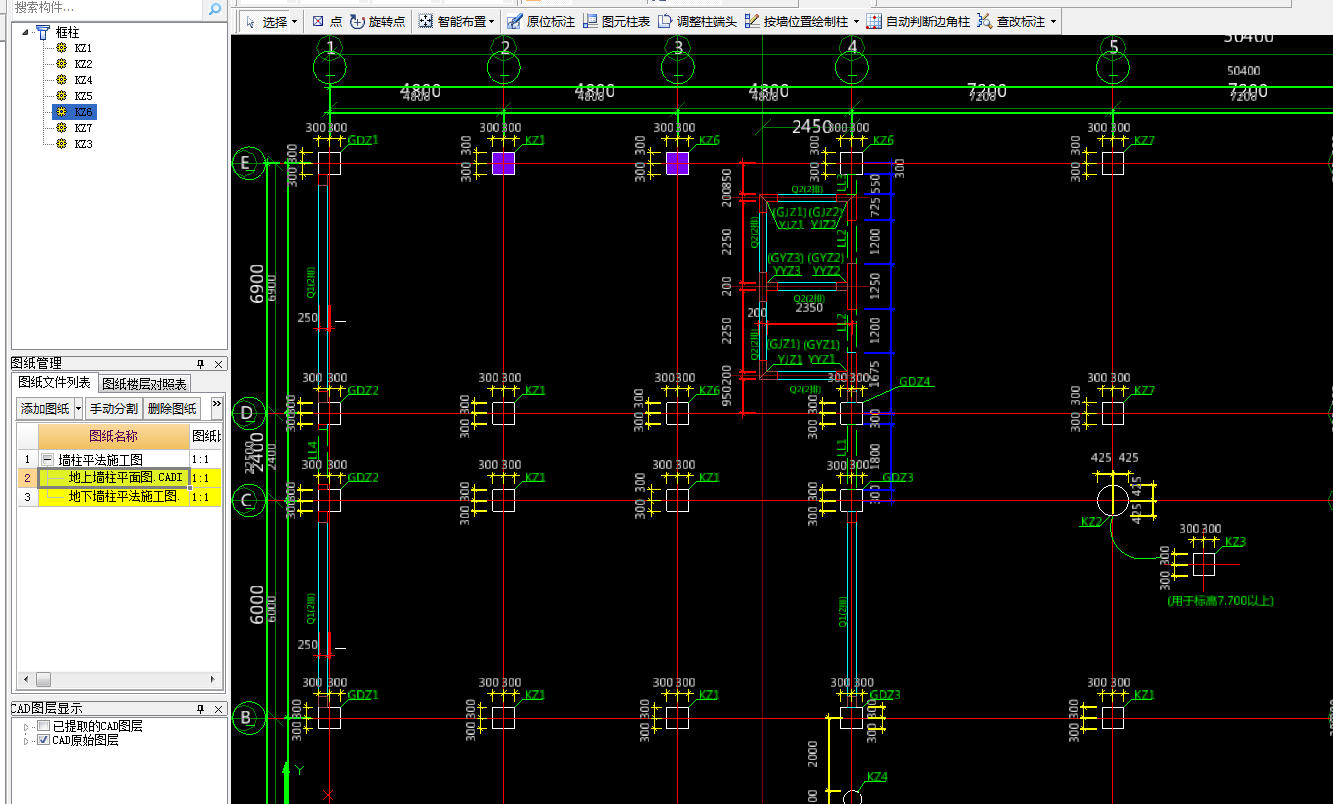Click the 按墙位置绘制柱 tool
The height and width of the screenshot is (804, 1333).
796,21
